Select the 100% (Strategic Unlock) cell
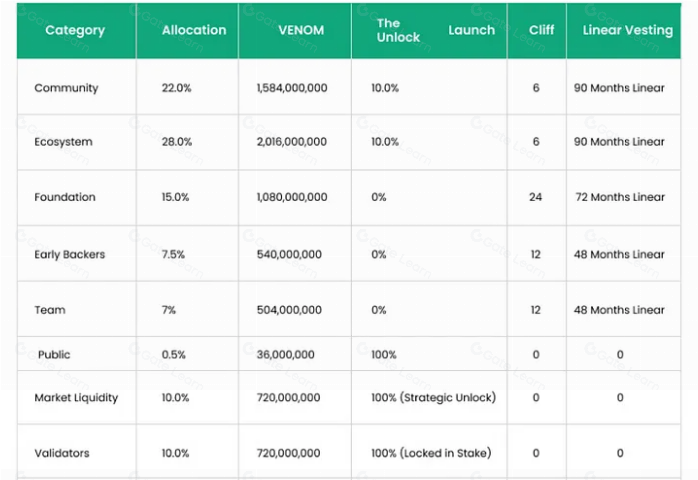The height and width of the screenshot is (480, 698). click(433, 397)
